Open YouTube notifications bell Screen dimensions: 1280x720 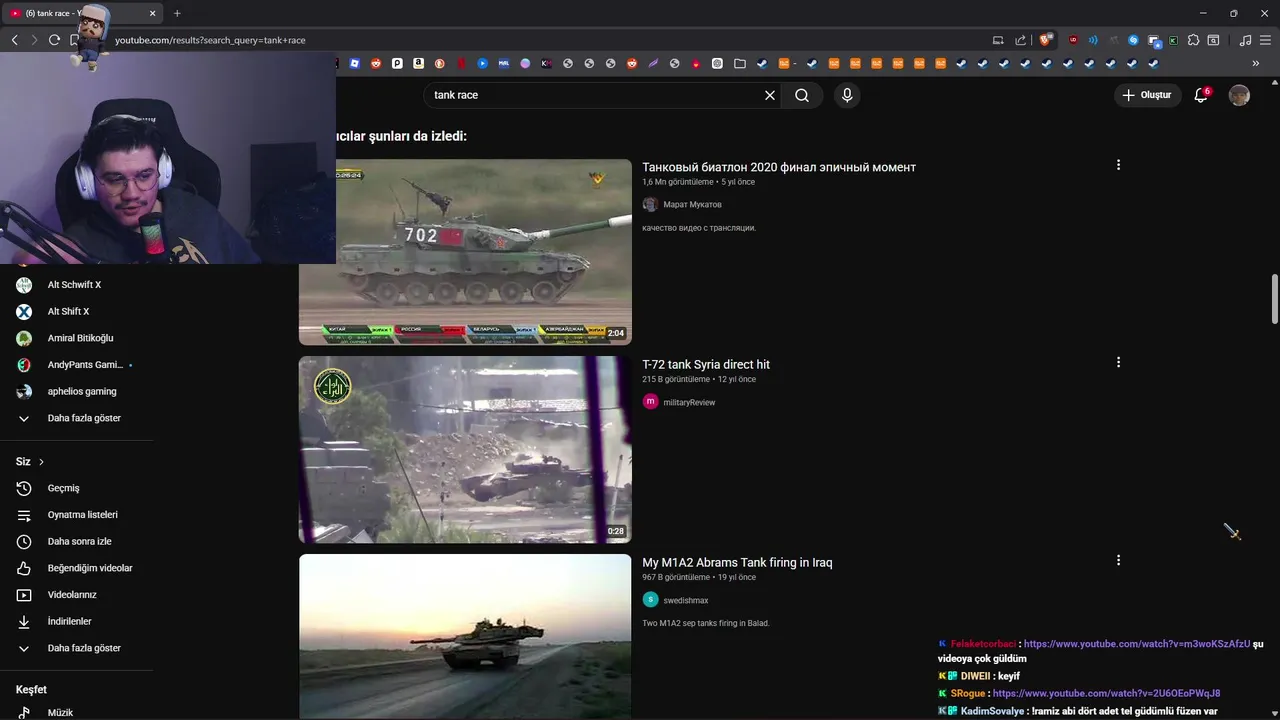[1201, 95]
